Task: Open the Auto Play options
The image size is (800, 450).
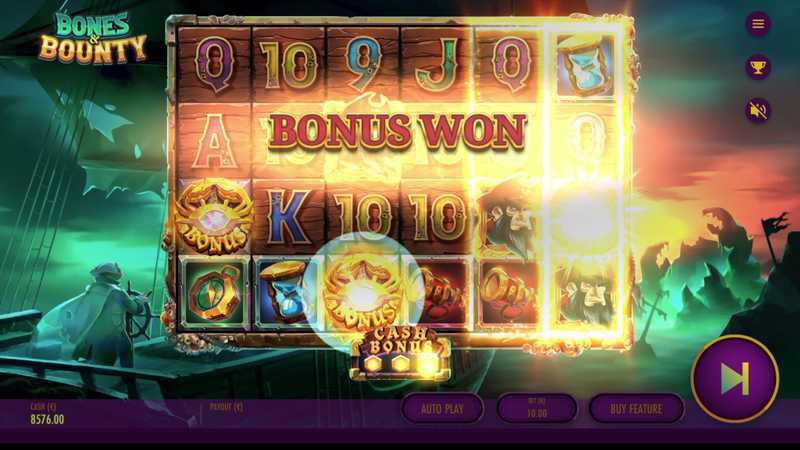Action: point(442,409)
